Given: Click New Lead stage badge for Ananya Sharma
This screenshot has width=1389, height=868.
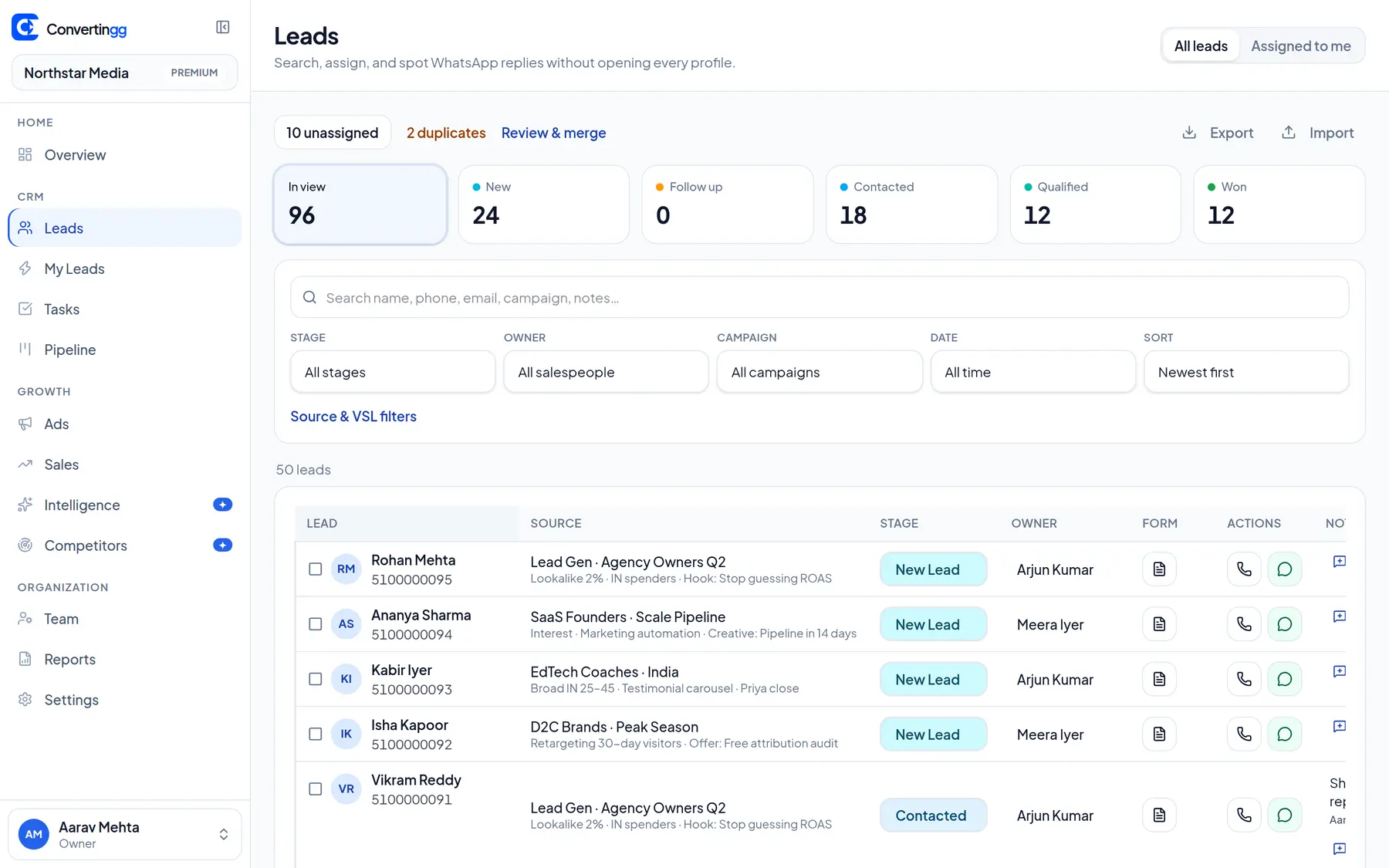Looking at the screenshot, I should point(933,624).
